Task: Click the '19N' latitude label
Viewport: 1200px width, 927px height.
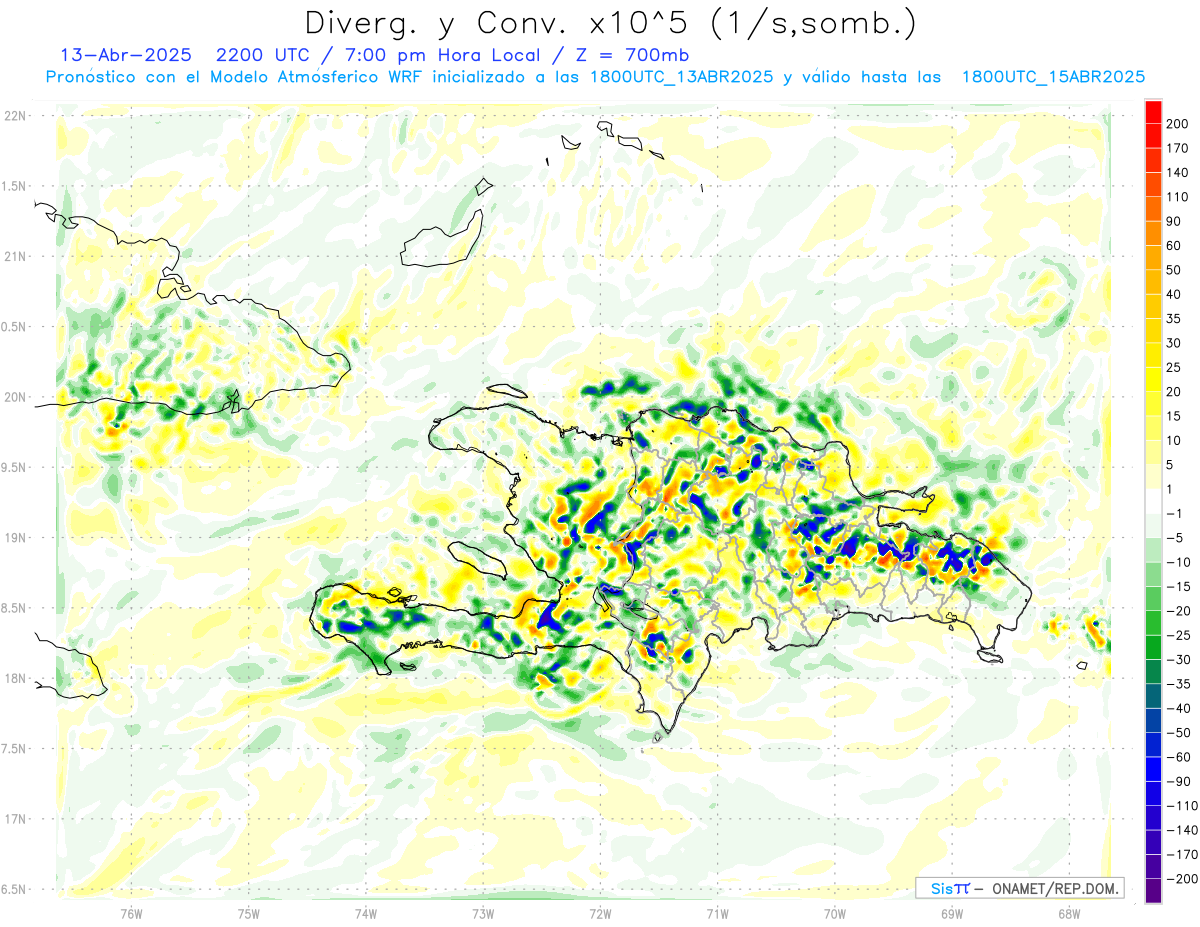Action: (x=14, y=537)
